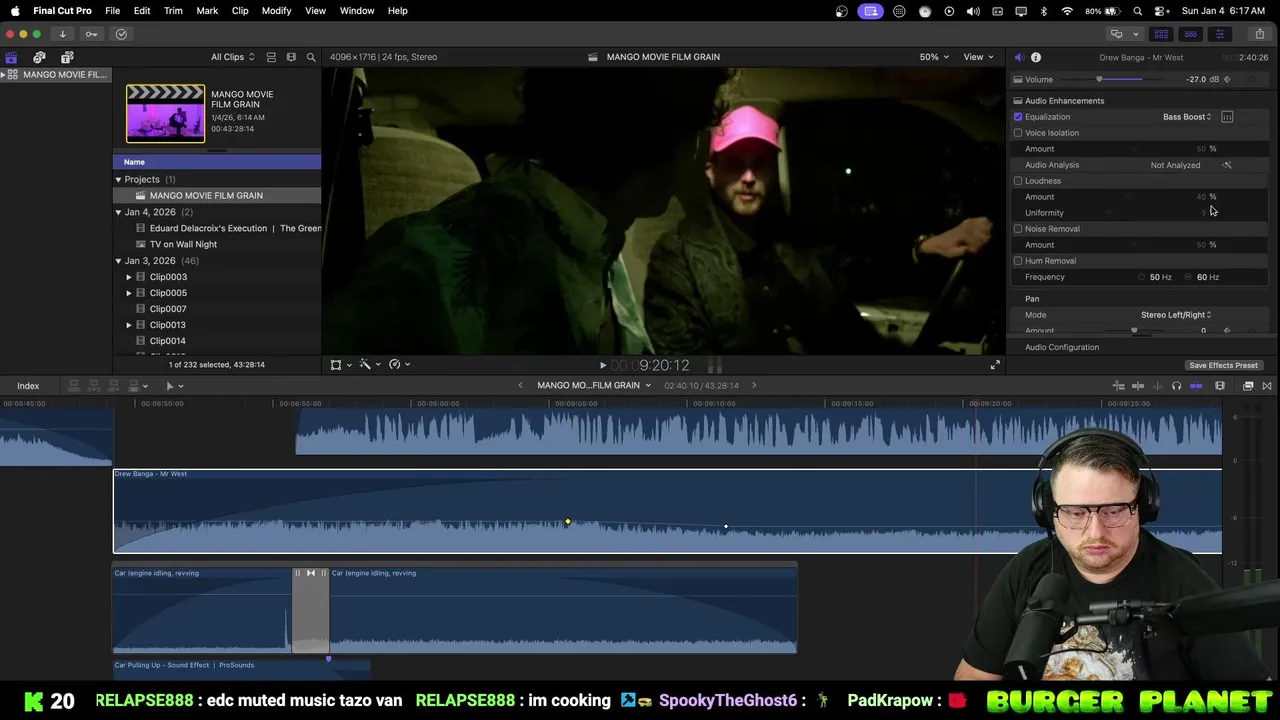Enable the Noise Removal checkbox

1018,229
